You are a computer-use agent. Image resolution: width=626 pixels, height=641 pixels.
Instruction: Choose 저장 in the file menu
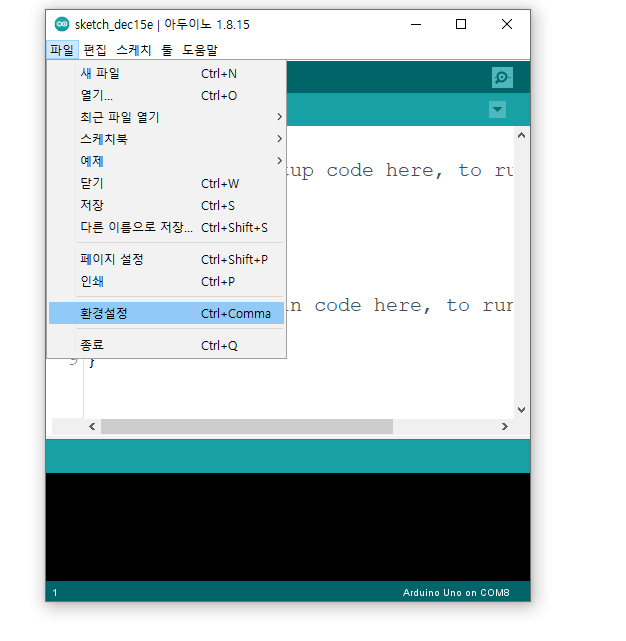(x=166, y=205)
